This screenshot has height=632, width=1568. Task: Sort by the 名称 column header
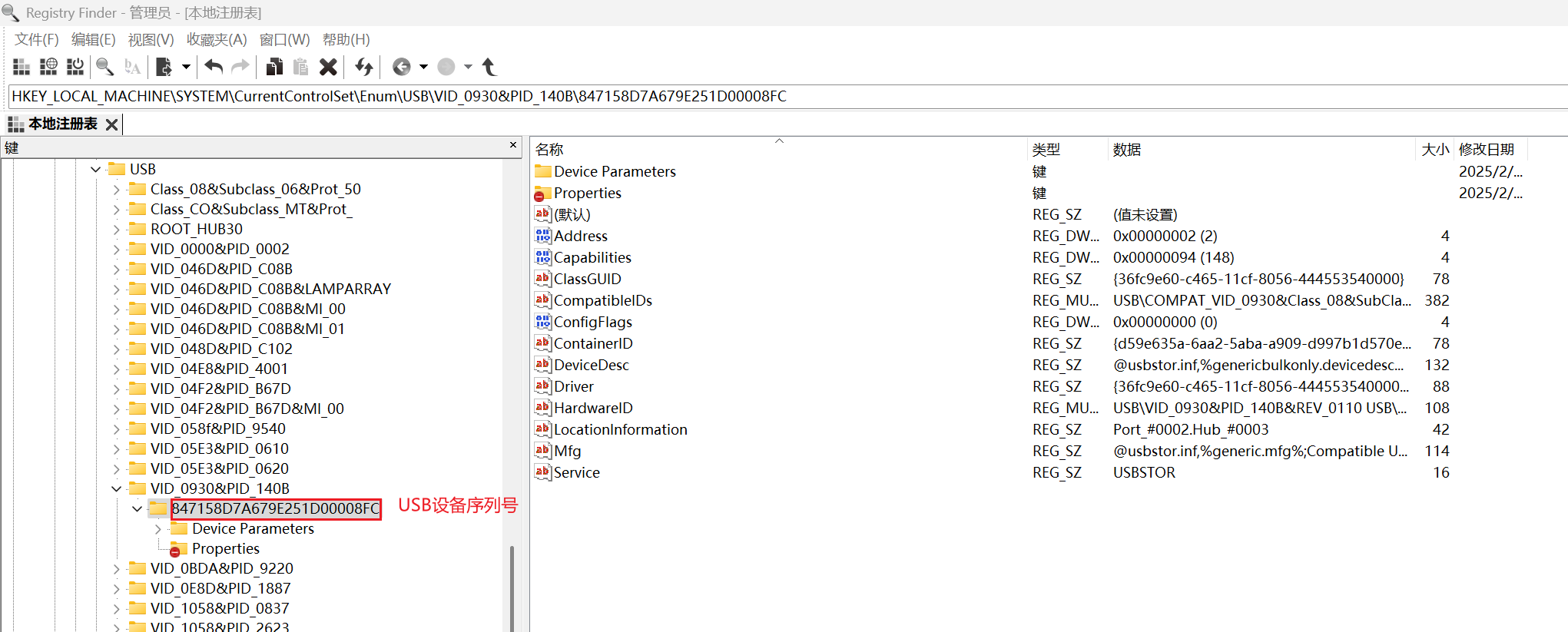[549, 150]
